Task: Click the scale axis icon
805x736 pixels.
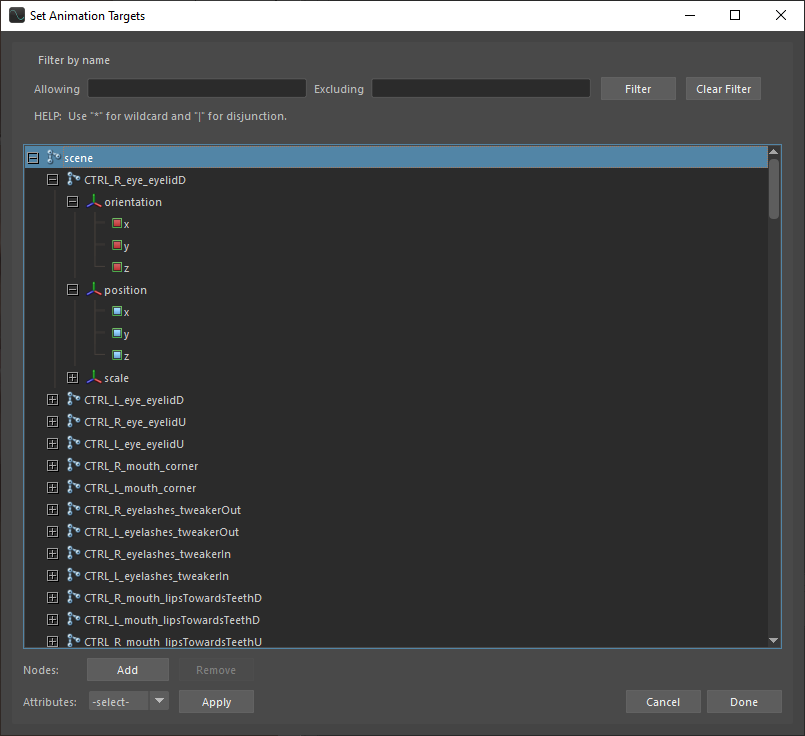Action: point(94,378)
